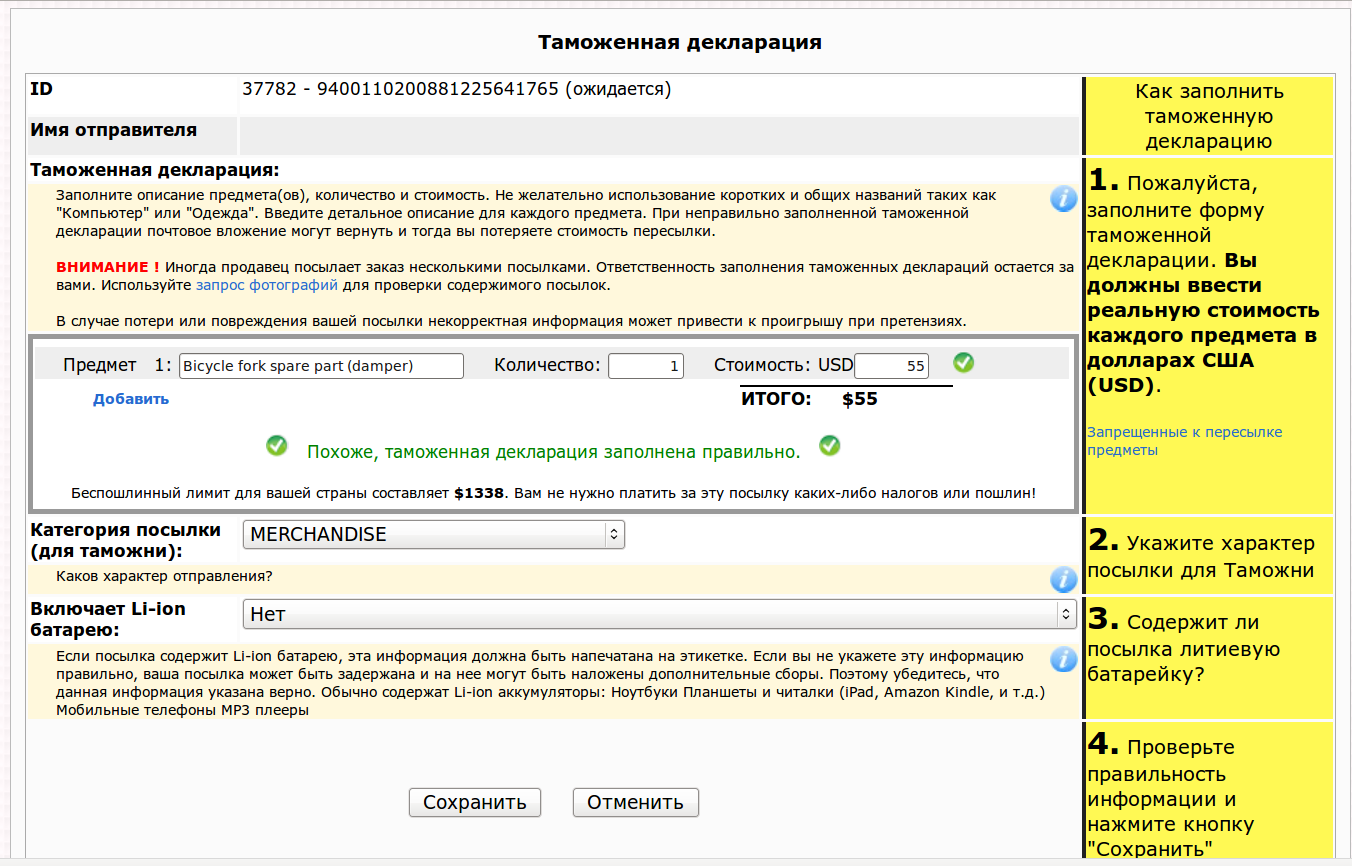Click the Стоимость USD cost input field
1352x866 pixels.
click(x=891, y=366)
